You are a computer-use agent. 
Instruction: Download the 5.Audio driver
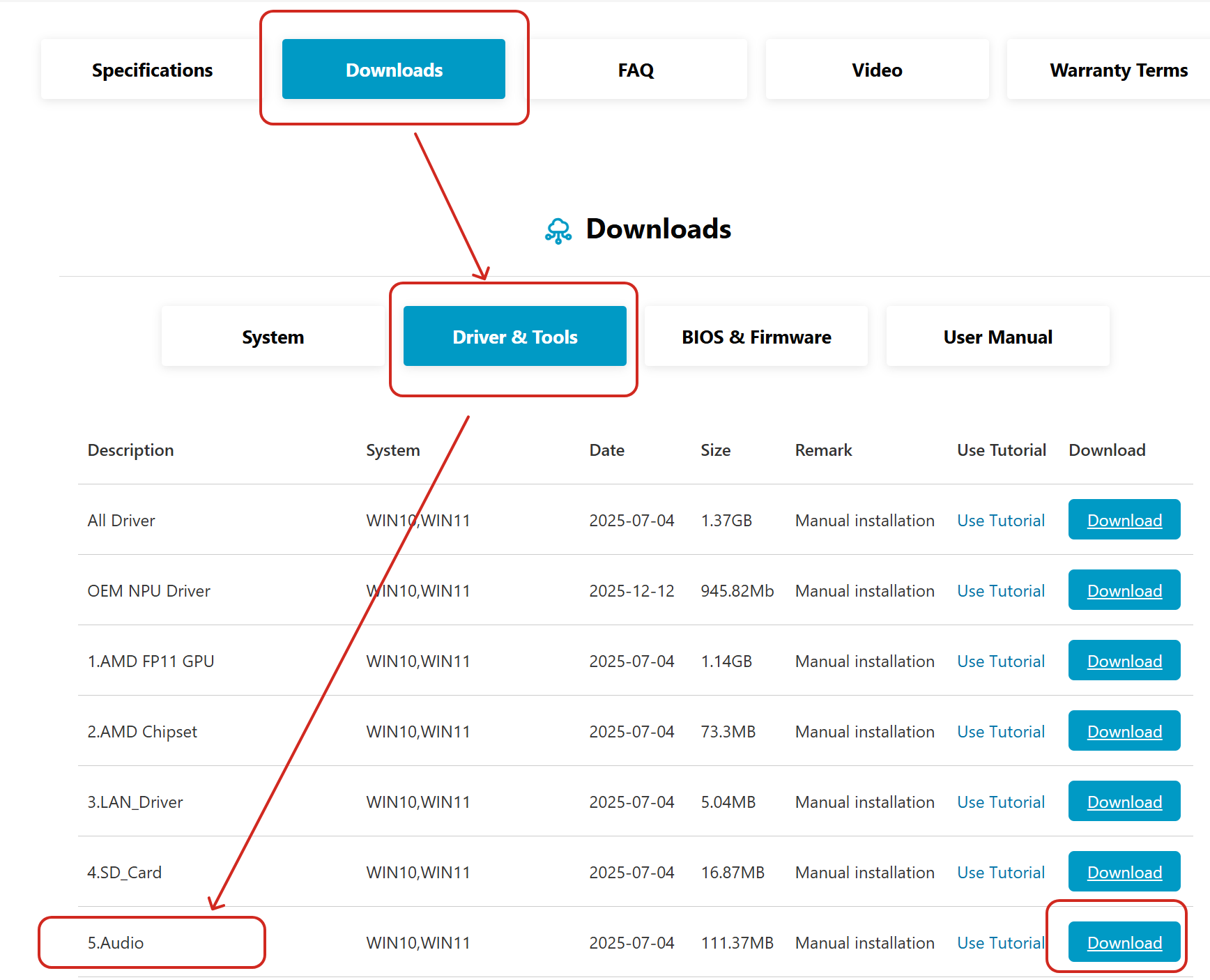coord(1124,942)
